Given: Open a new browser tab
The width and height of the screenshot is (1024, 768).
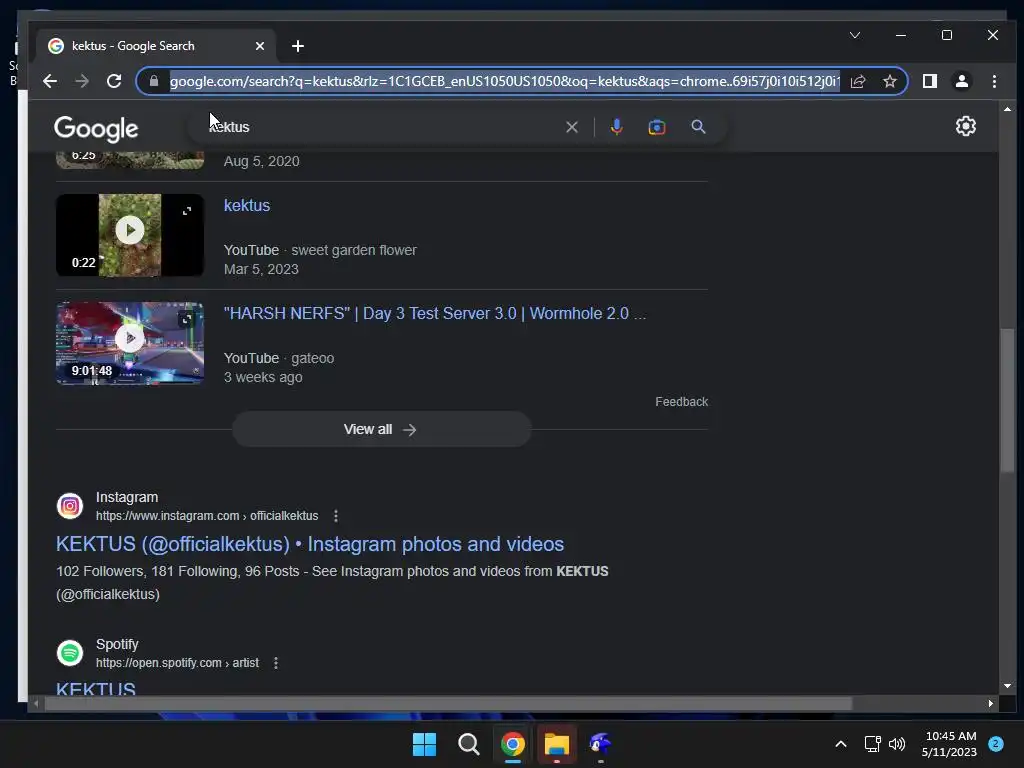Looking at the screenshot, I should click(x=298, y=46).
